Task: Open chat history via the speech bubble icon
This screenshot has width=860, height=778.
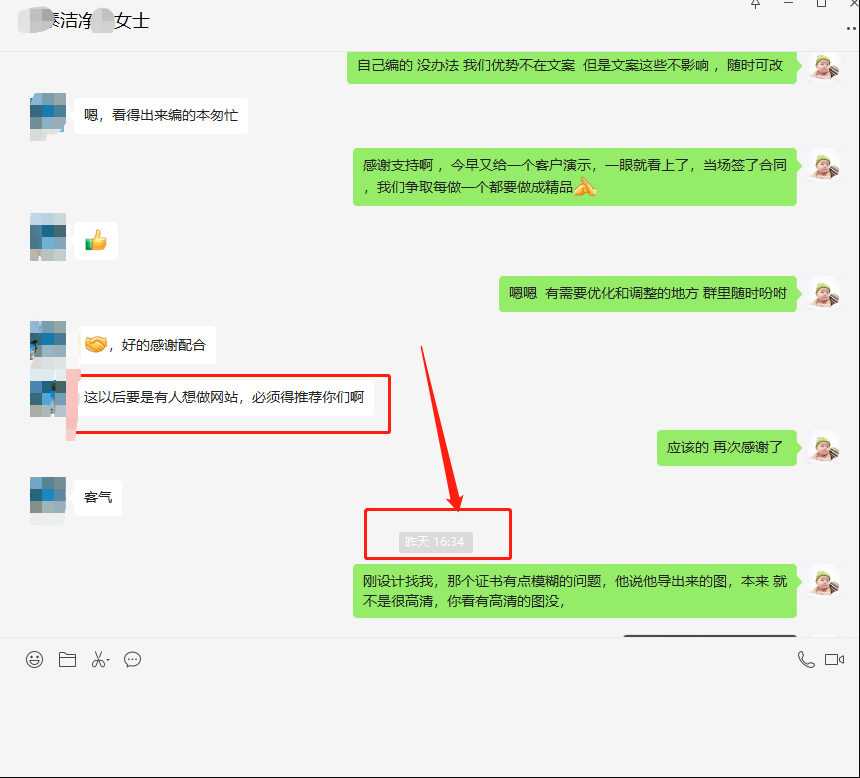Action: coord(132,660)
